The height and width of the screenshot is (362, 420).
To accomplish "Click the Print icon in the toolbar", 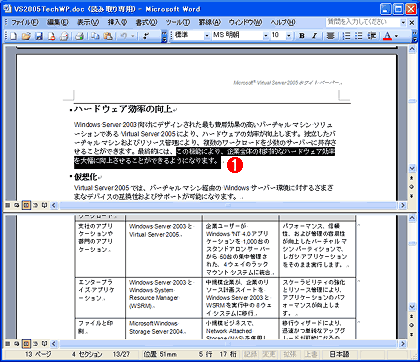I will (79, 36).
